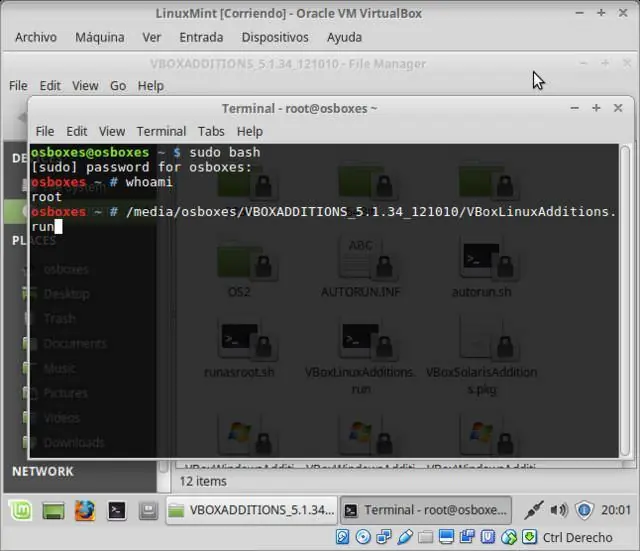Open the Terminal window's File menu

(45, 131)
